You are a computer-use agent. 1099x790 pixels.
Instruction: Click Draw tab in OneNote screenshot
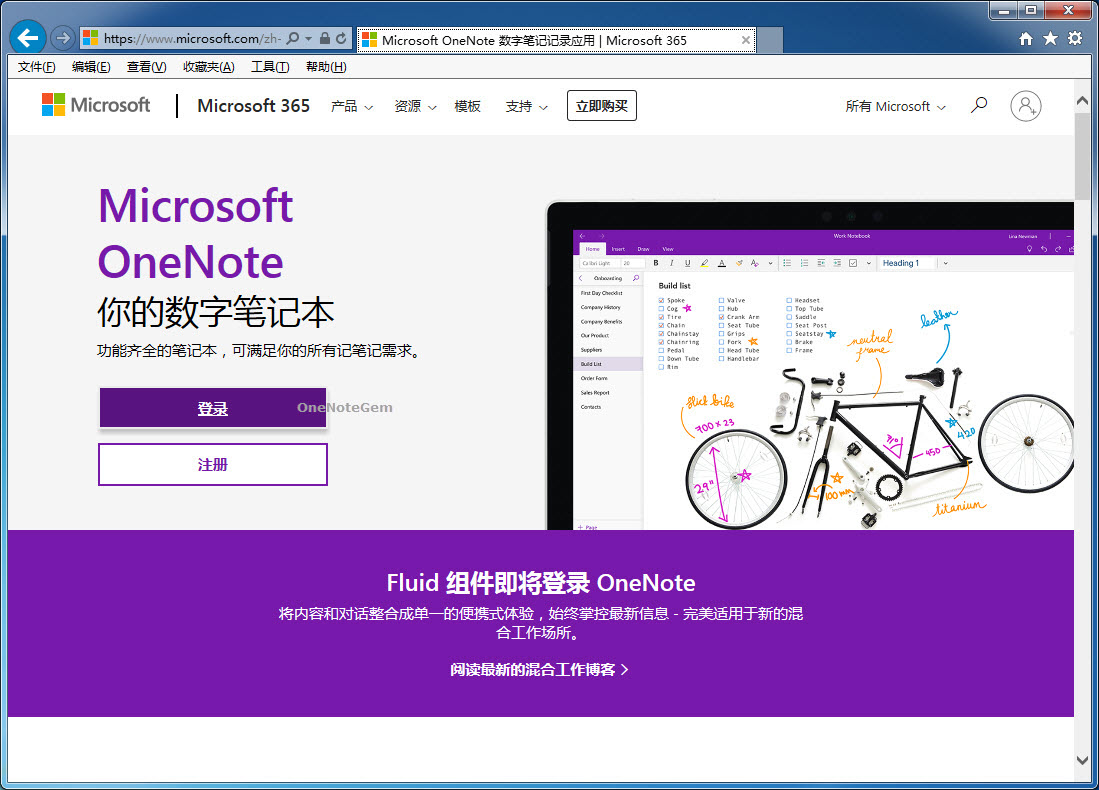pos(643,249)
